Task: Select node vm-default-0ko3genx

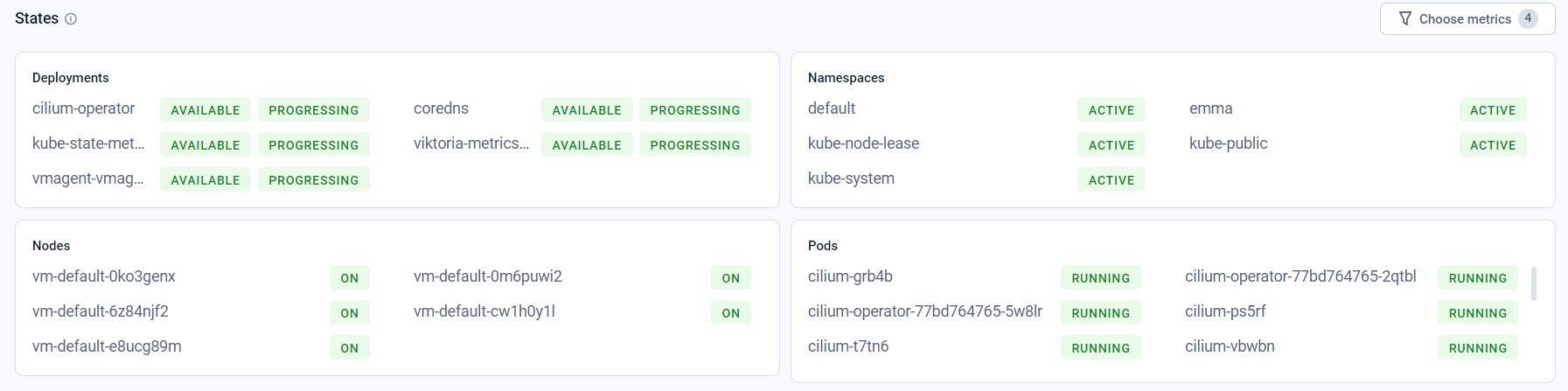Action: (104, 276)
